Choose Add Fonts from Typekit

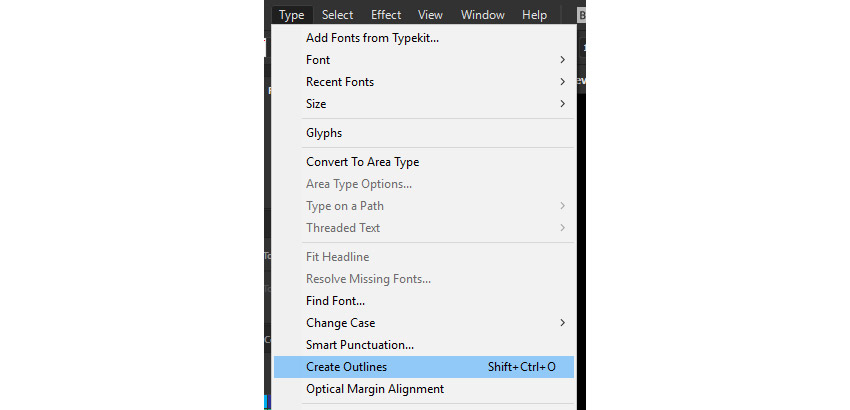372,38
